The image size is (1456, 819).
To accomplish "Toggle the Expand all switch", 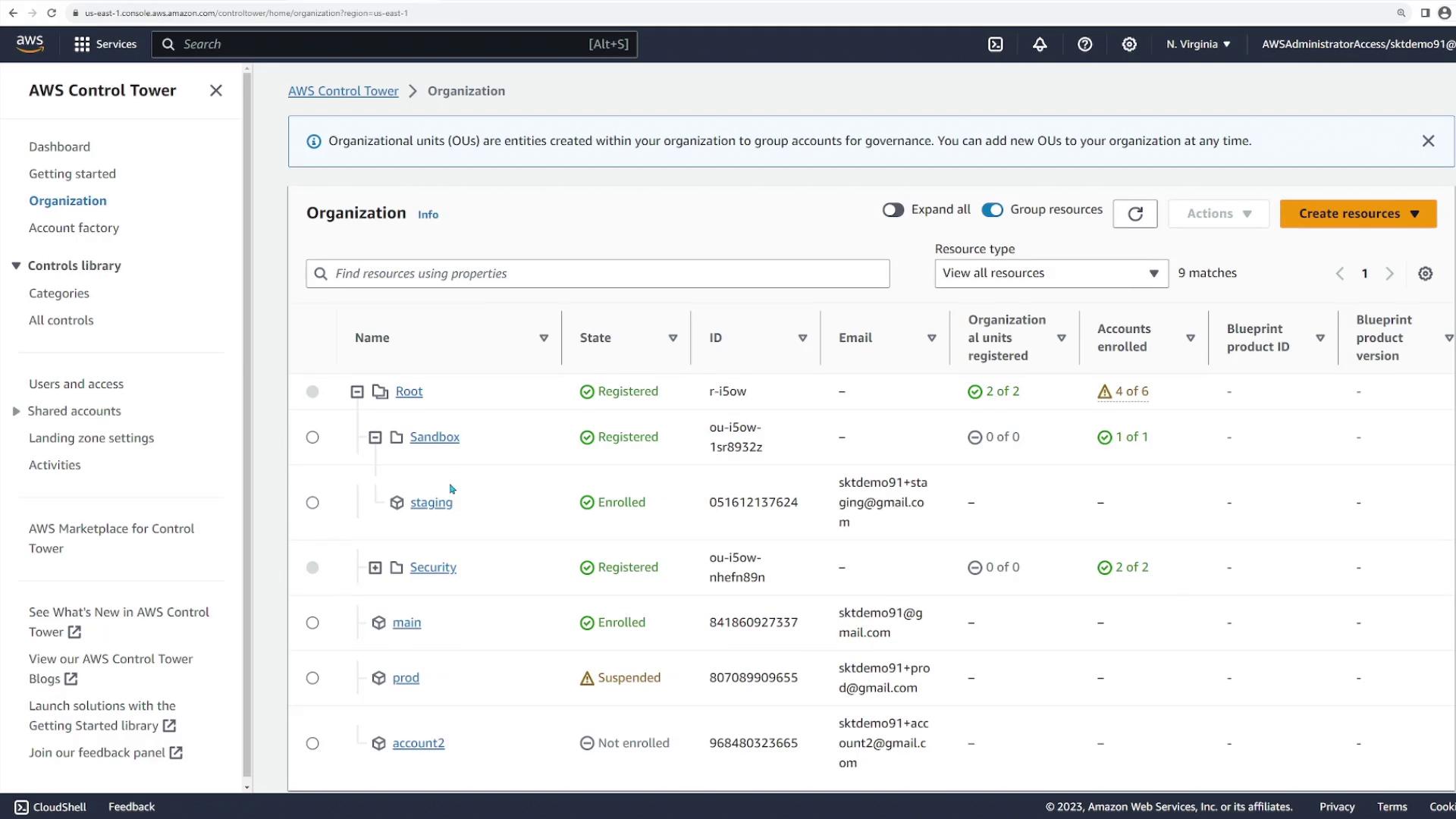I will point(893,210).
